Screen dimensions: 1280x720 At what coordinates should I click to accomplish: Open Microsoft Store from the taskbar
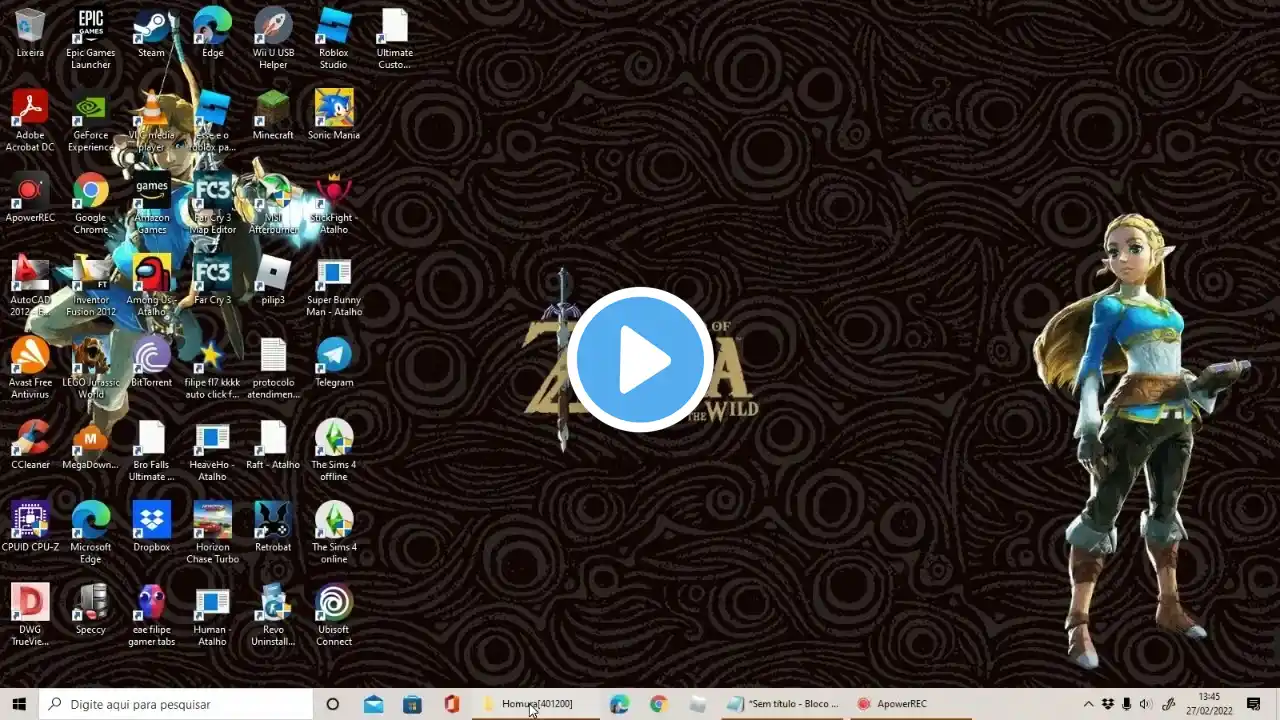(x=412, y=704)
